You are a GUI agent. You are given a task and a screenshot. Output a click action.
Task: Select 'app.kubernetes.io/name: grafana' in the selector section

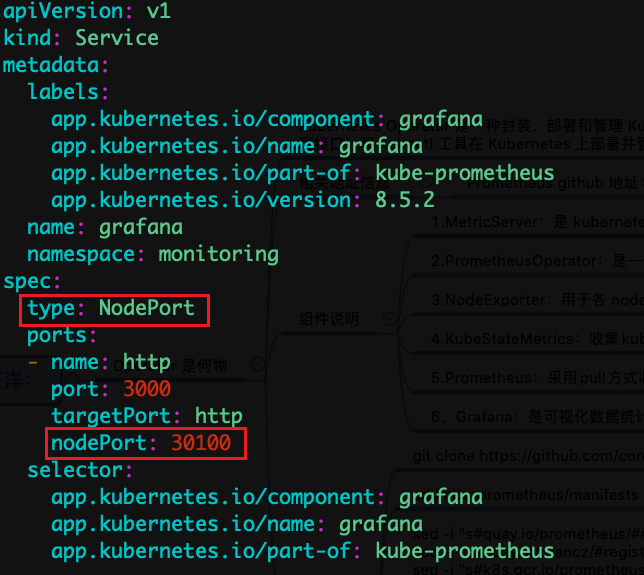(237, 525)
